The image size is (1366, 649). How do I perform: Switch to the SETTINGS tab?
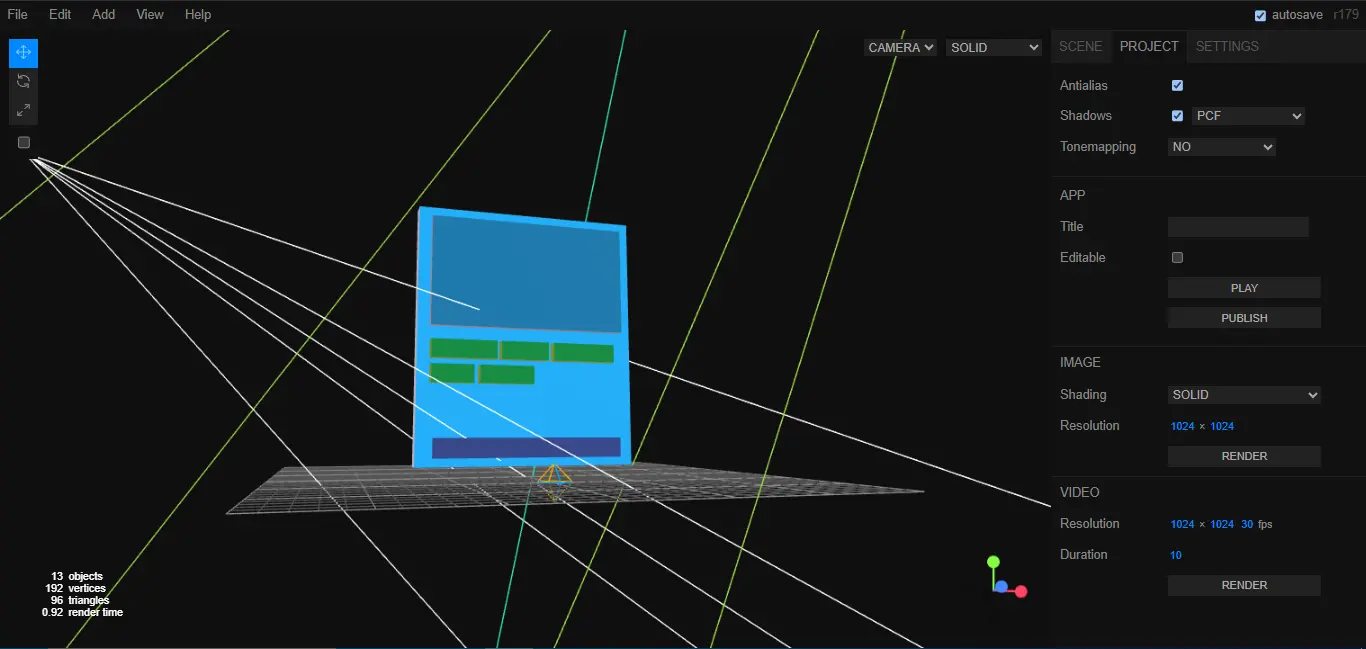tap(1227, 46)
